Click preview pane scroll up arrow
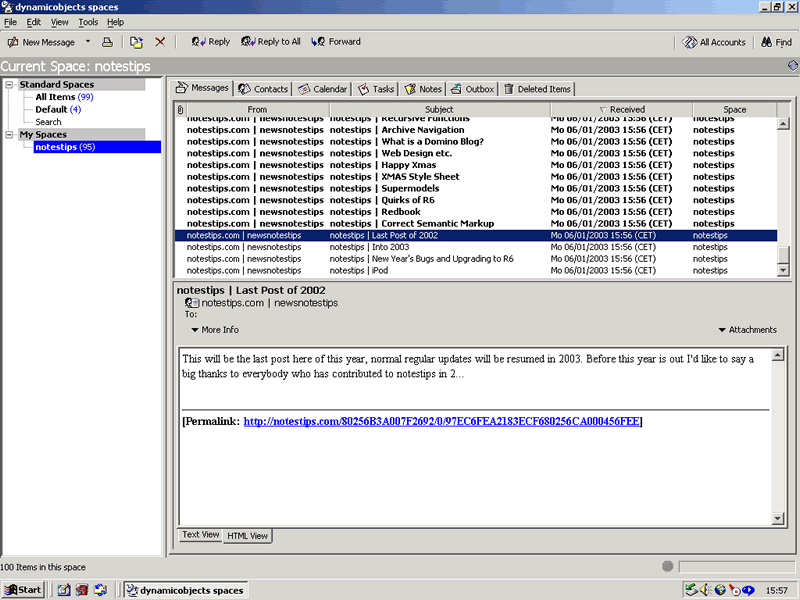 coord(778,355)
